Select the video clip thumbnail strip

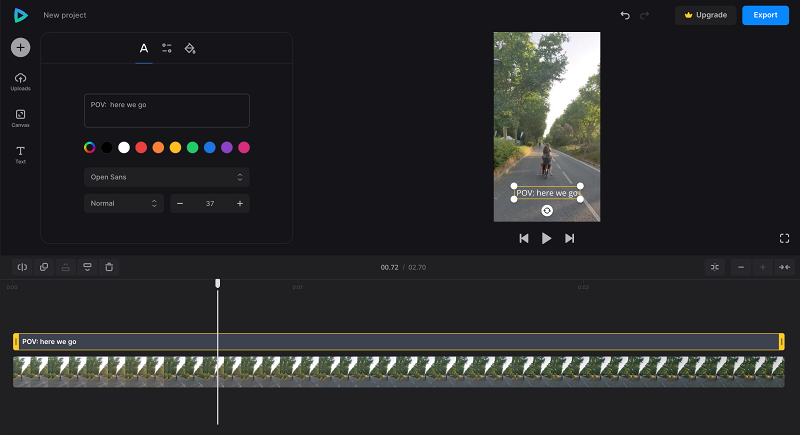click(x=399, y=372)
